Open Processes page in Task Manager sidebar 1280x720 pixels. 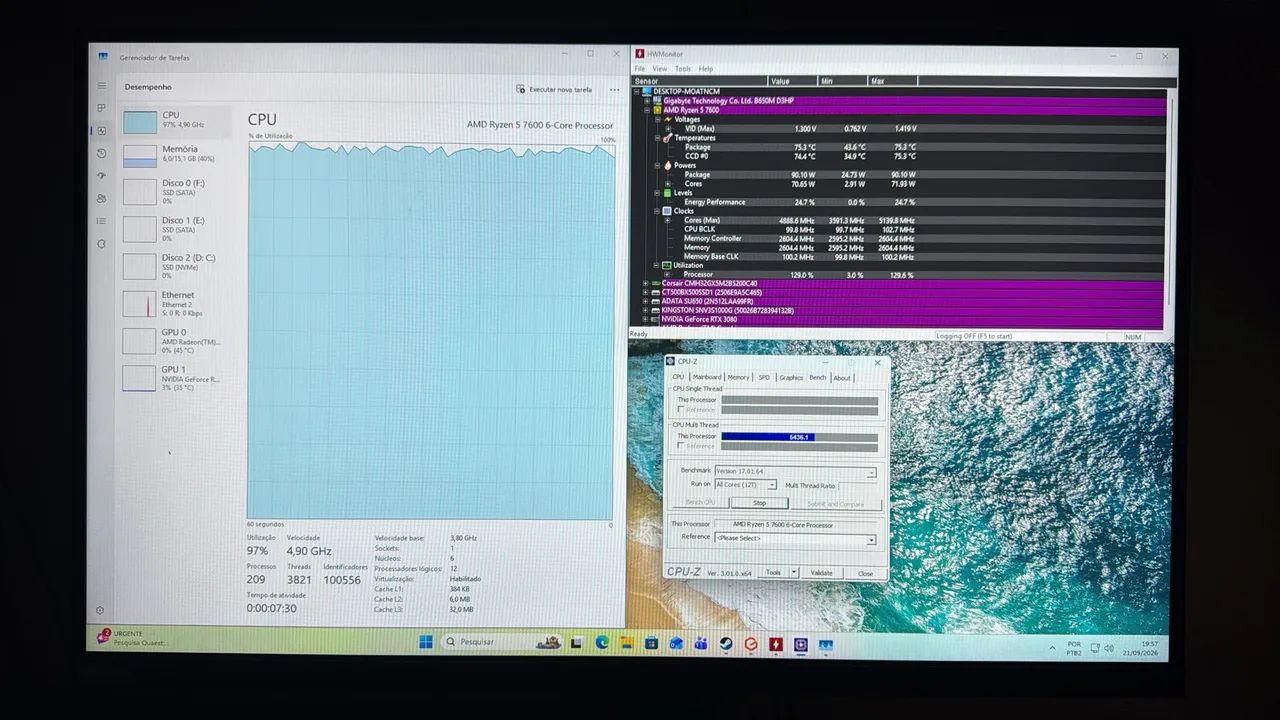tap(101, 108)
